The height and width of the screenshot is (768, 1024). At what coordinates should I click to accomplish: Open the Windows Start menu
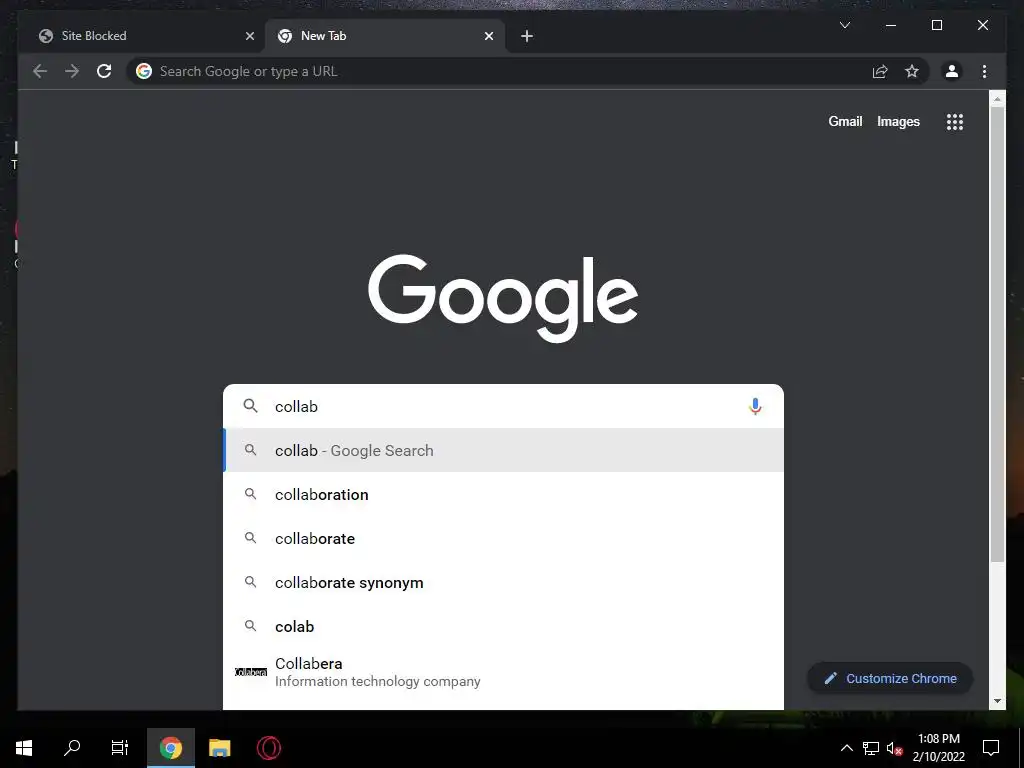pos(24,748)
